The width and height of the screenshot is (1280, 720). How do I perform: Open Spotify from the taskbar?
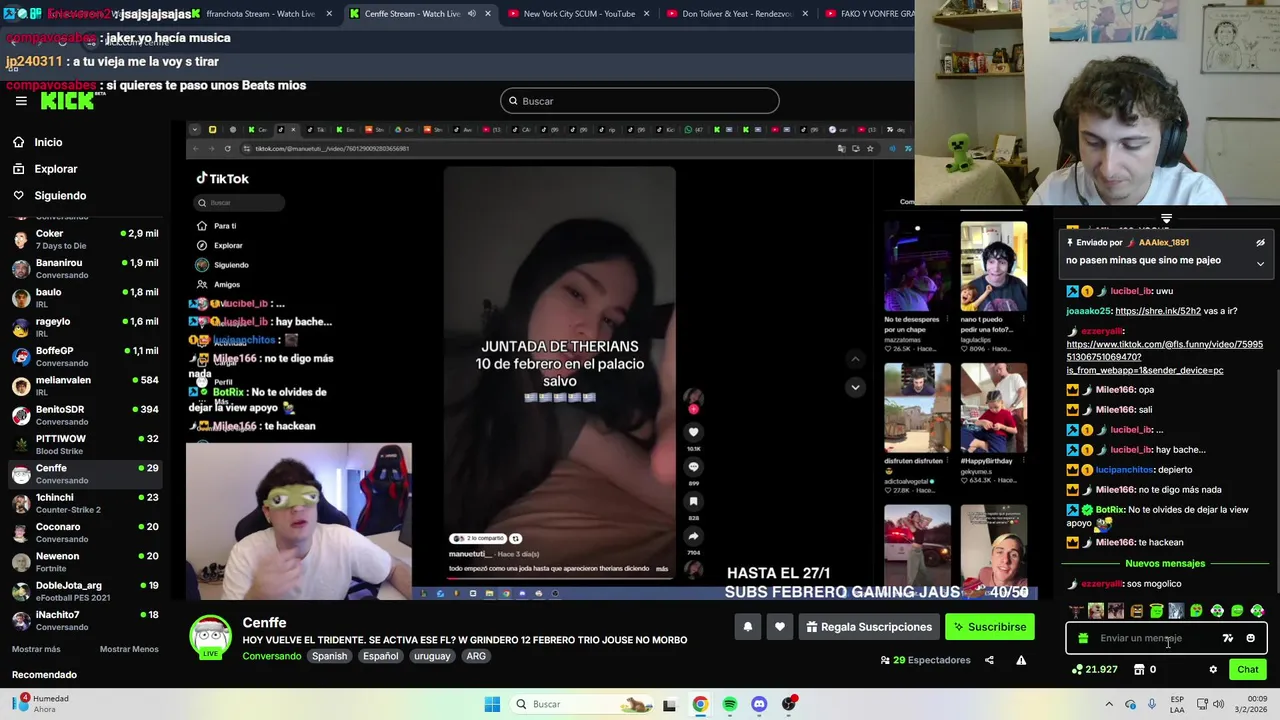730,704
